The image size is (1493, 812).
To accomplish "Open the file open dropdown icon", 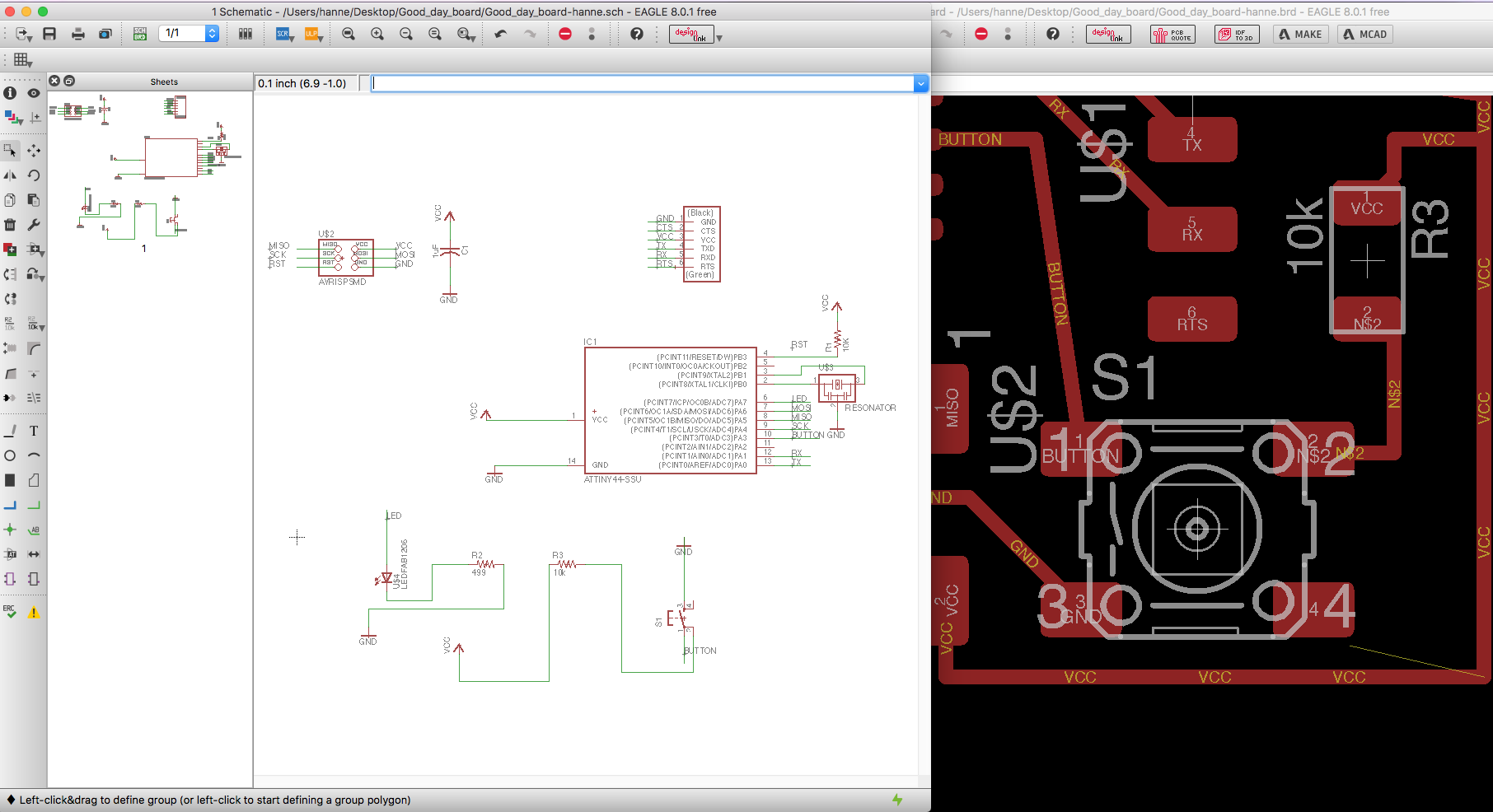I will pos(24,34).
